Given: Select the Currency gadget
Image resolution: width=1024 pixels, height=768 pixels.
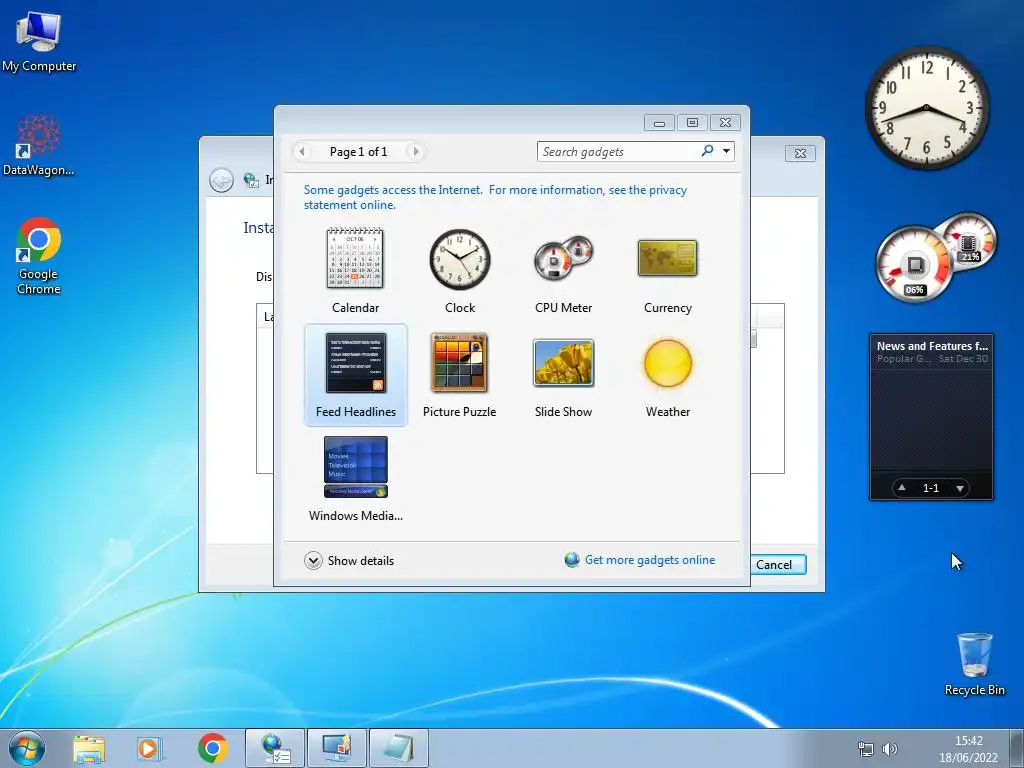Looking at the screenshot, I should [667, 270].
